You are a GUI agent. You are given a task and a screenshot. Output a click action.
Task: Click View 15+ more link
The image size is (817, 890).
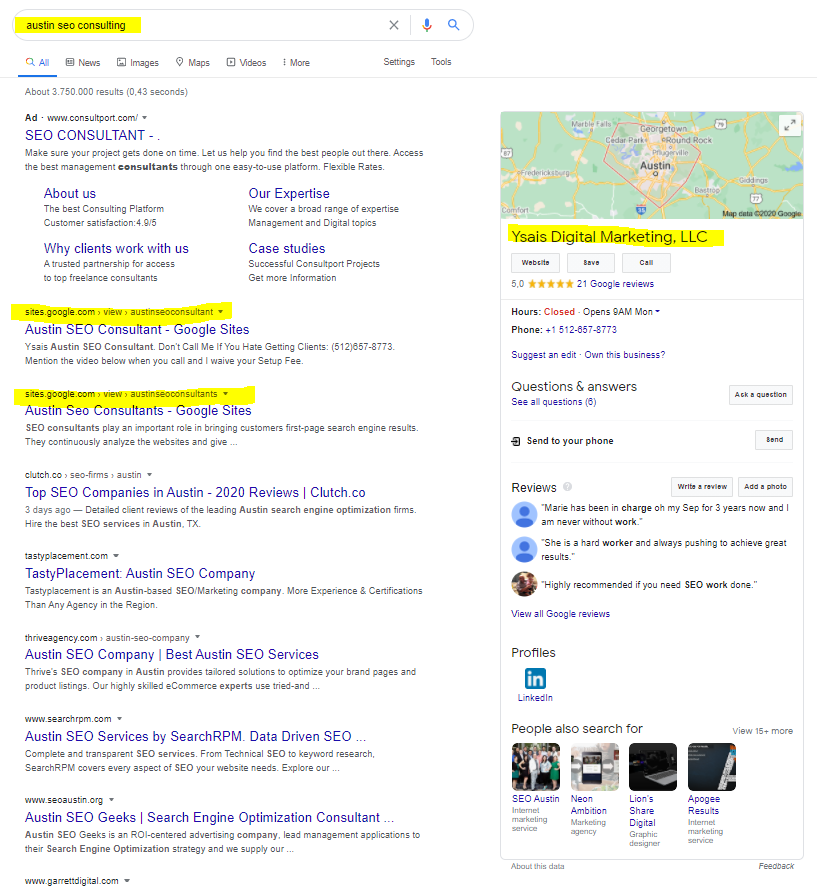click(x=762, y=731)
